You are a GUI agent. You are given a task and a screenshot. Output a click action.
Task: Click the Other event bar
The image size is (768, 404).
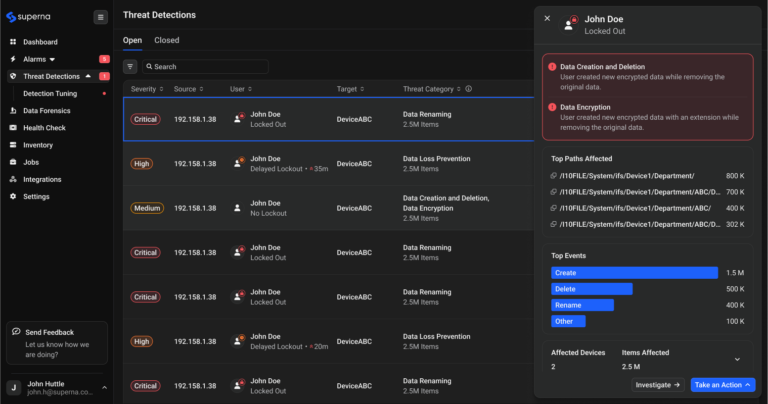pos(568,321)
